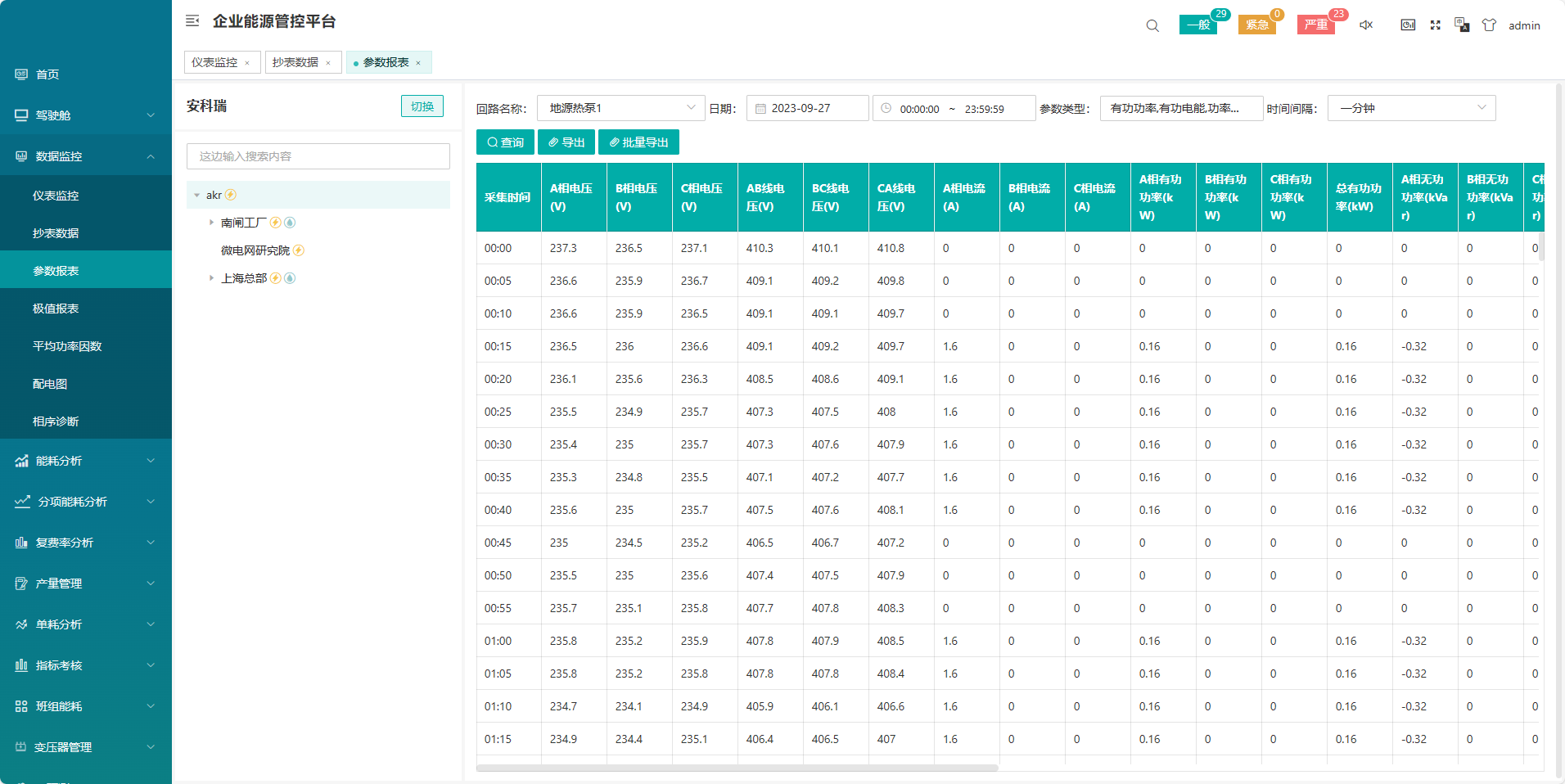
Task: Open the 一般 alarm badge
Action: point(1198,25)
